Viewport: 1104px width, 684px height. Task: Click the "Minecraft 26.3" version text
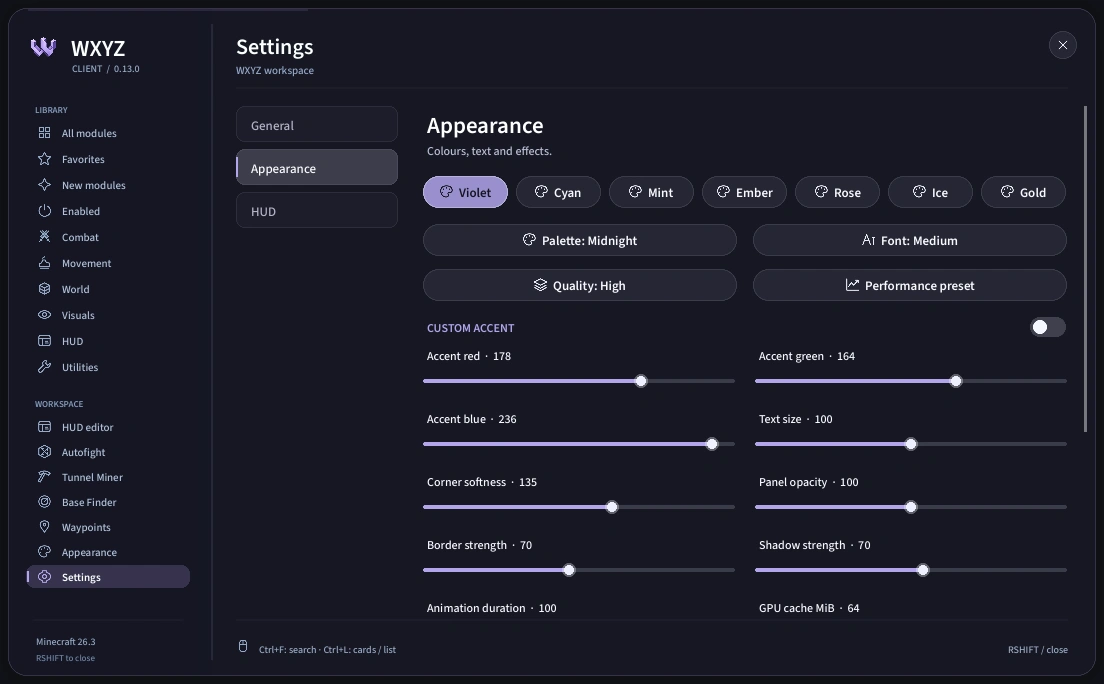65,642
